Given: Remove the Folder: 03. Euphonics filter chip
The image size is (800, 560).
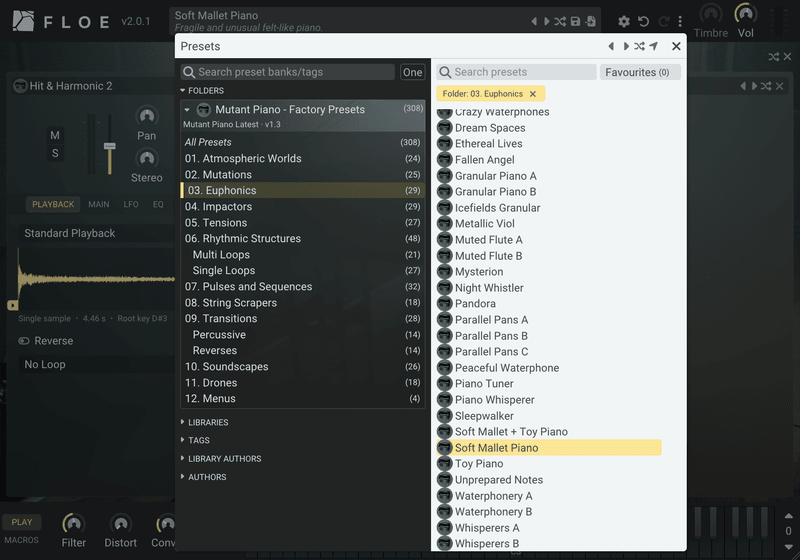Looking at the screenshot, I should tap(533, 94).
